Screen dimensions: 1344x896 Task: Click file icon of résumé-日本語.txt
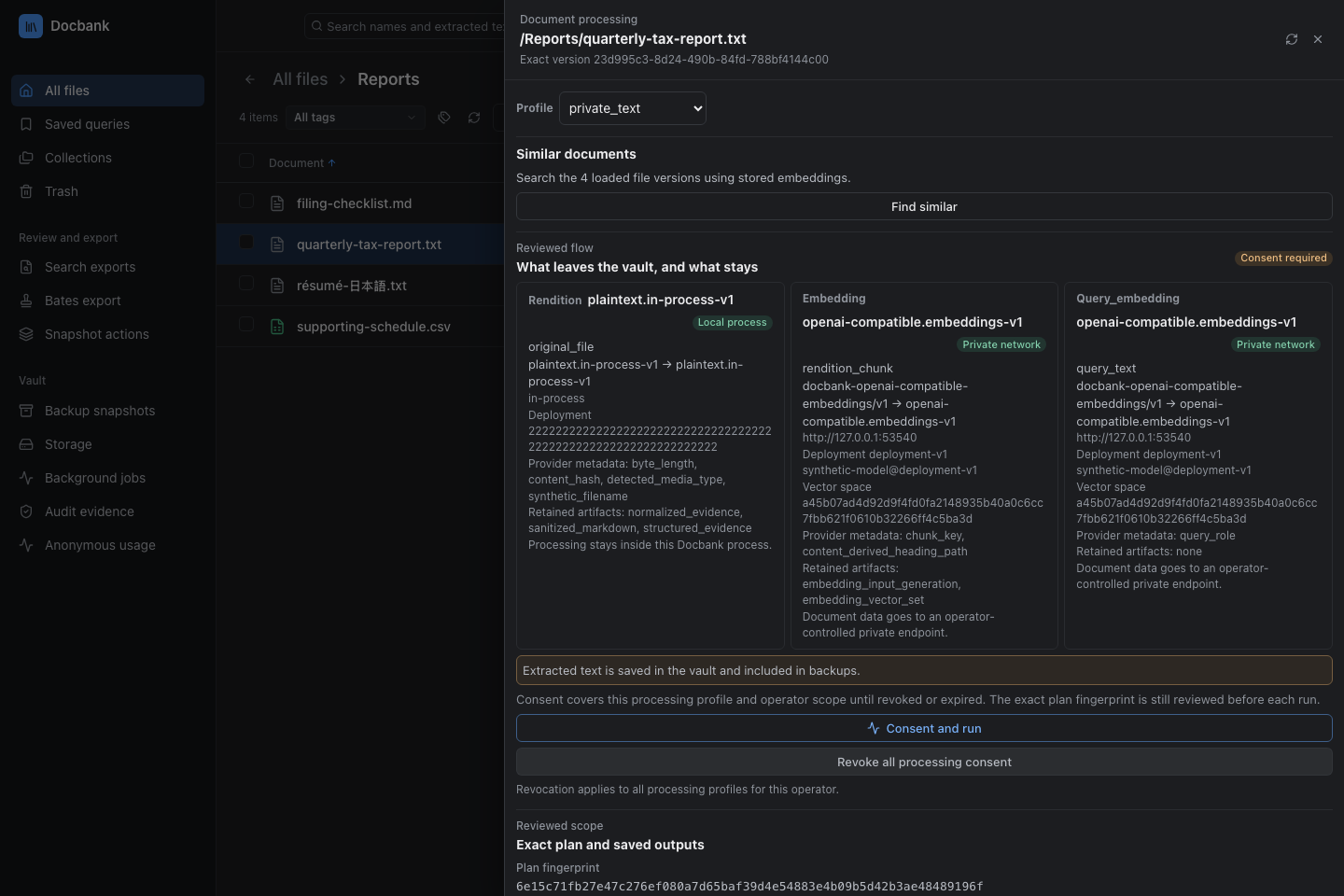coord(277,286)
